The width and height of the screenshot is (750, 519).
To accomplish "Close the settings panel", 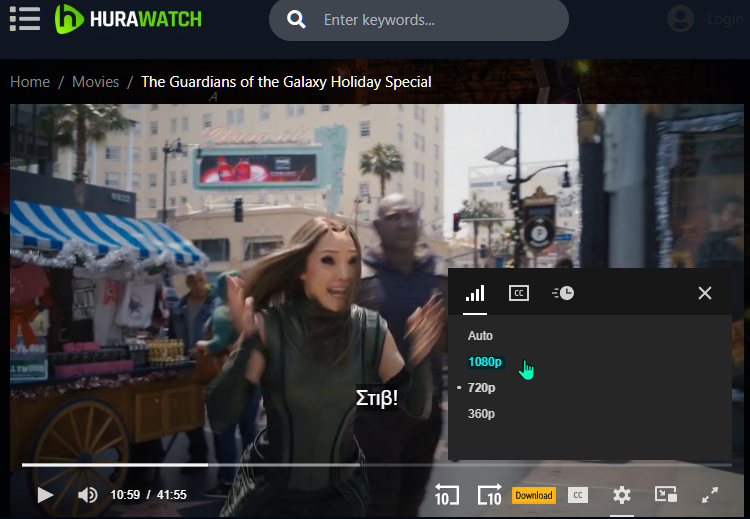I will [705, 293].
